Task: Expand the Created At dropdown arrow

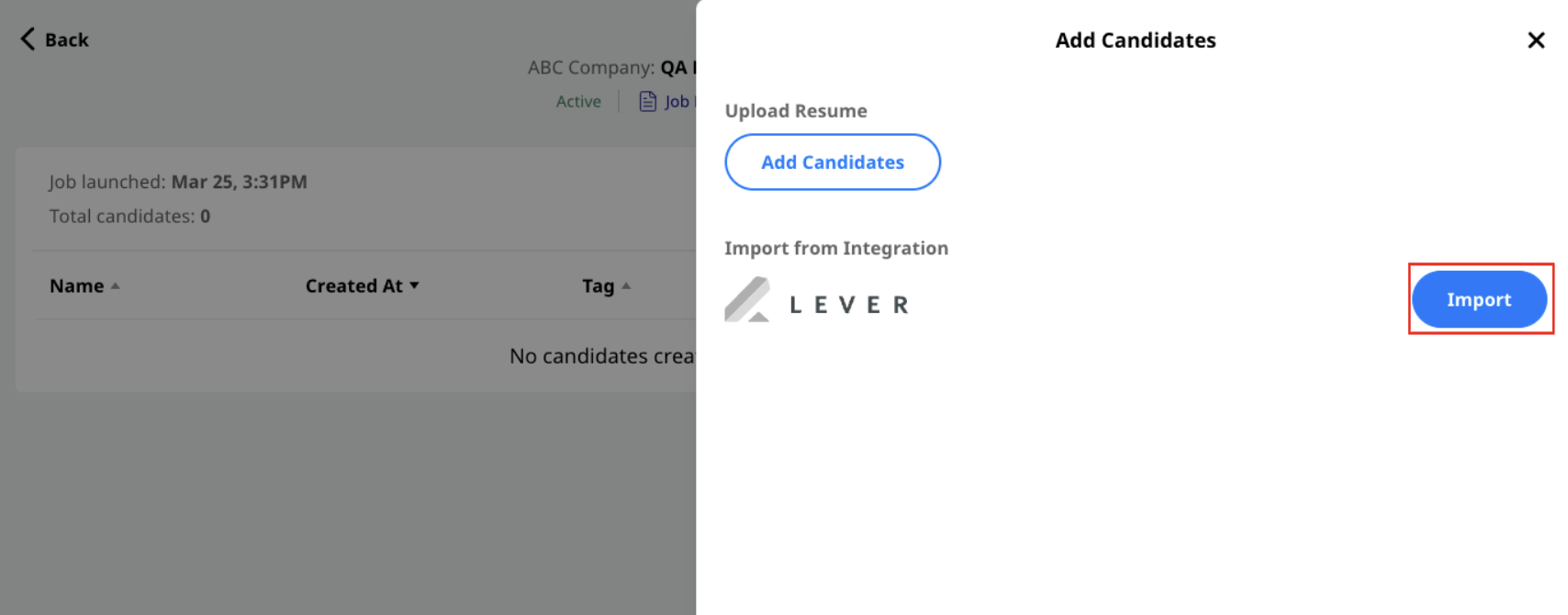Action: tap(415, 285)
